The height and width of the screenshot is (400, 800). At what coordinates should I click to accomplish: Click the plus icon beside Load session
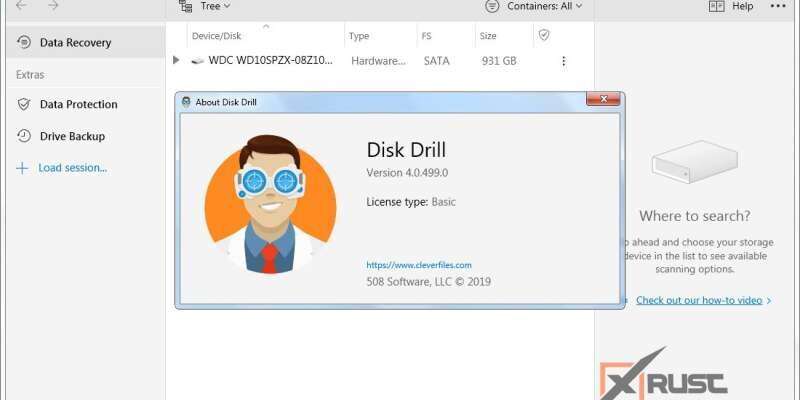(x=22, y=168)
